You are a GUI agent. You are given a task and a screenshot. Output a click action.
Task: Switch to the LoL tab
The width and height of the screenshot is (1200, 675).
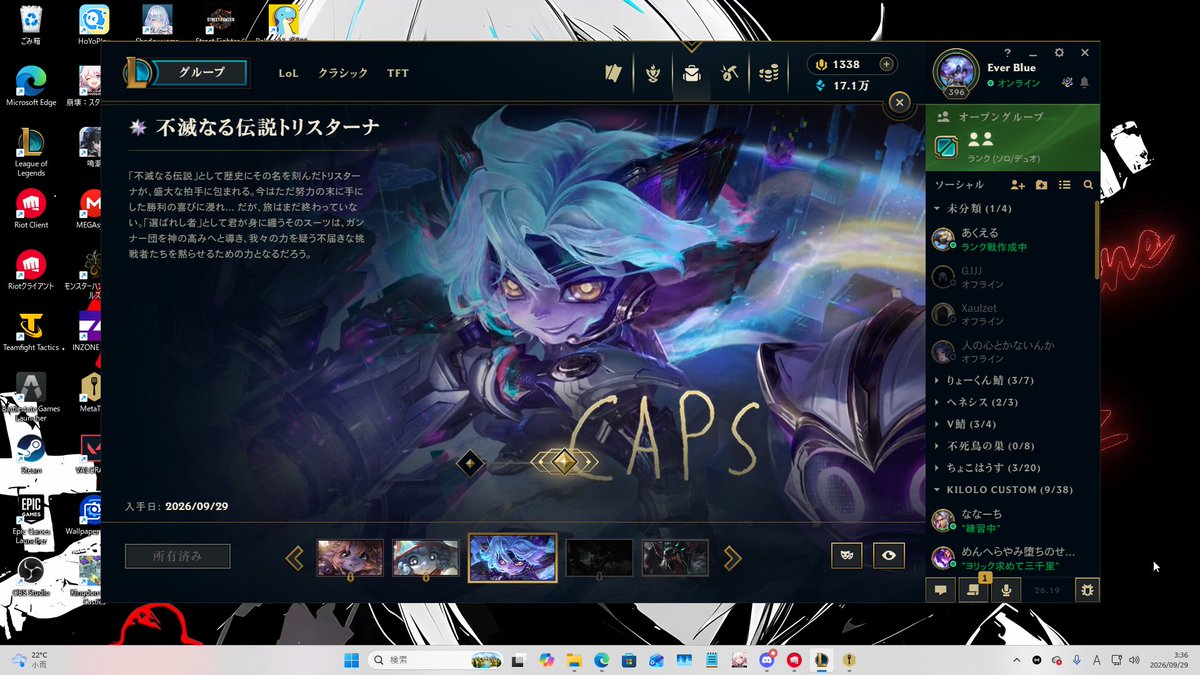[x=288, y=73]
